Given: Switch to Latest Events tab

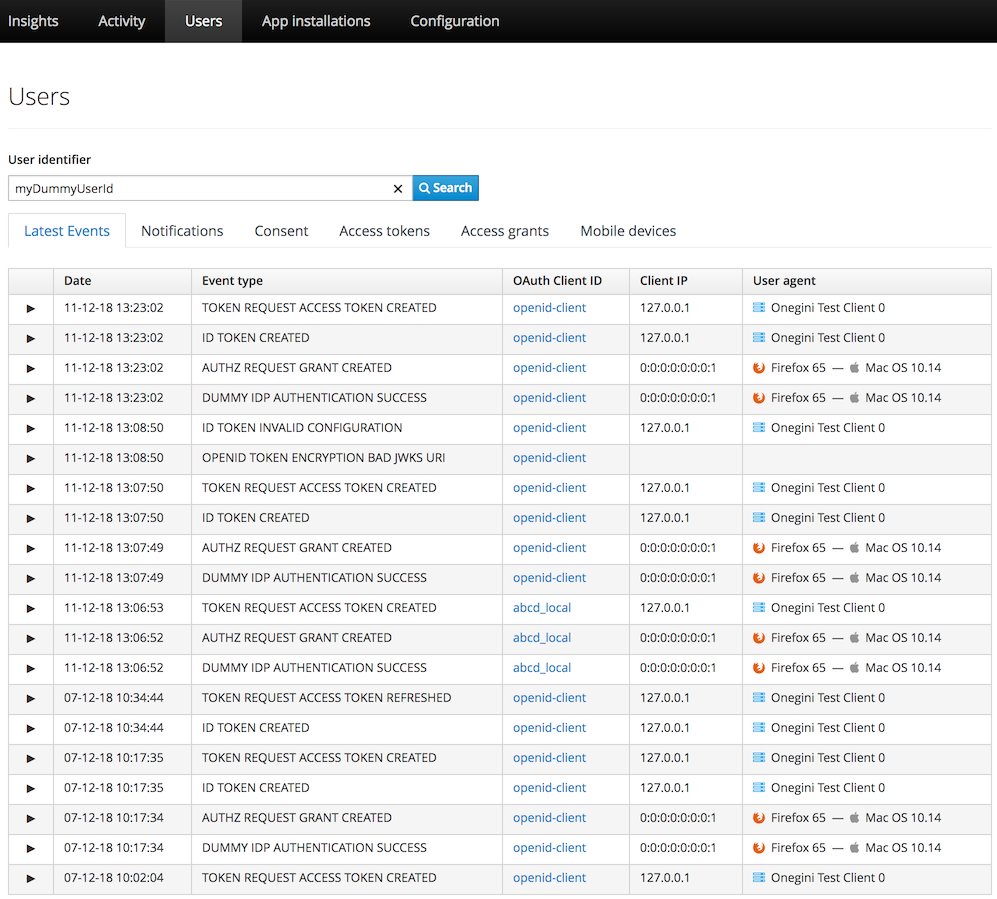Looking at the screenshot, I should [x=67, y=231].
